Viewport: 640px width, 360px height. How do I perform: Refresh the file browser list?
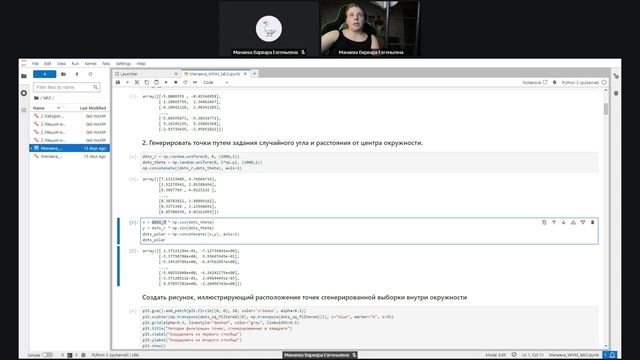point(90,74)
